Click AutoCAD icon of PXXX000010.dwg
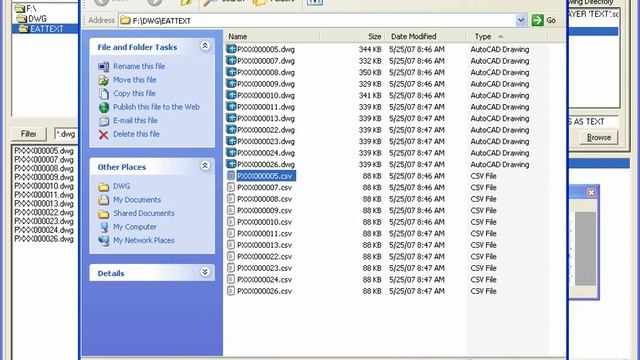This screenshot has width=640, height=360. (231, 95)
